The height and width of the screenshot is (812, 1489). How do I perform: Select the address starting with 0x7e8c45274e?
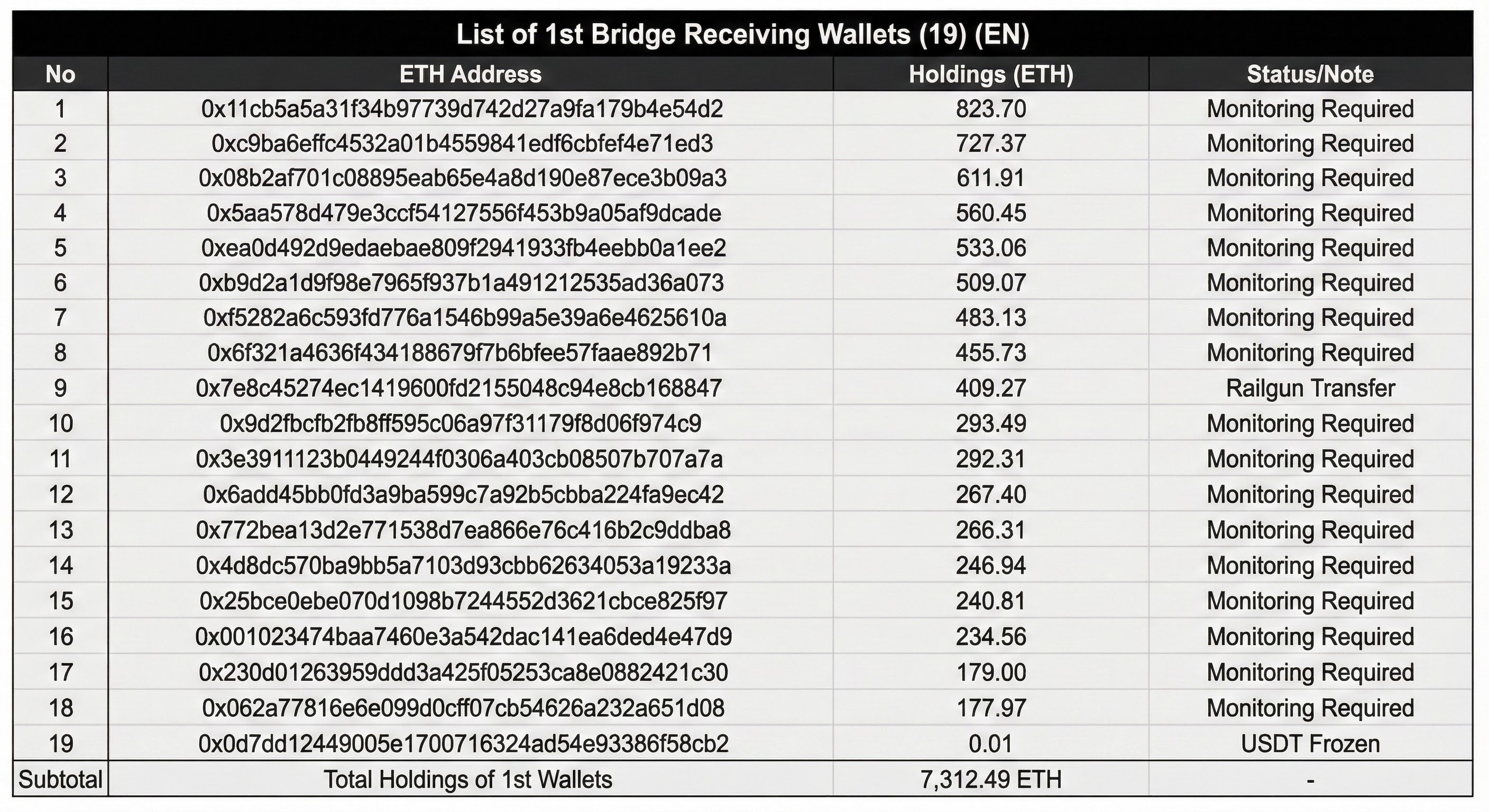tap(458, 389)
